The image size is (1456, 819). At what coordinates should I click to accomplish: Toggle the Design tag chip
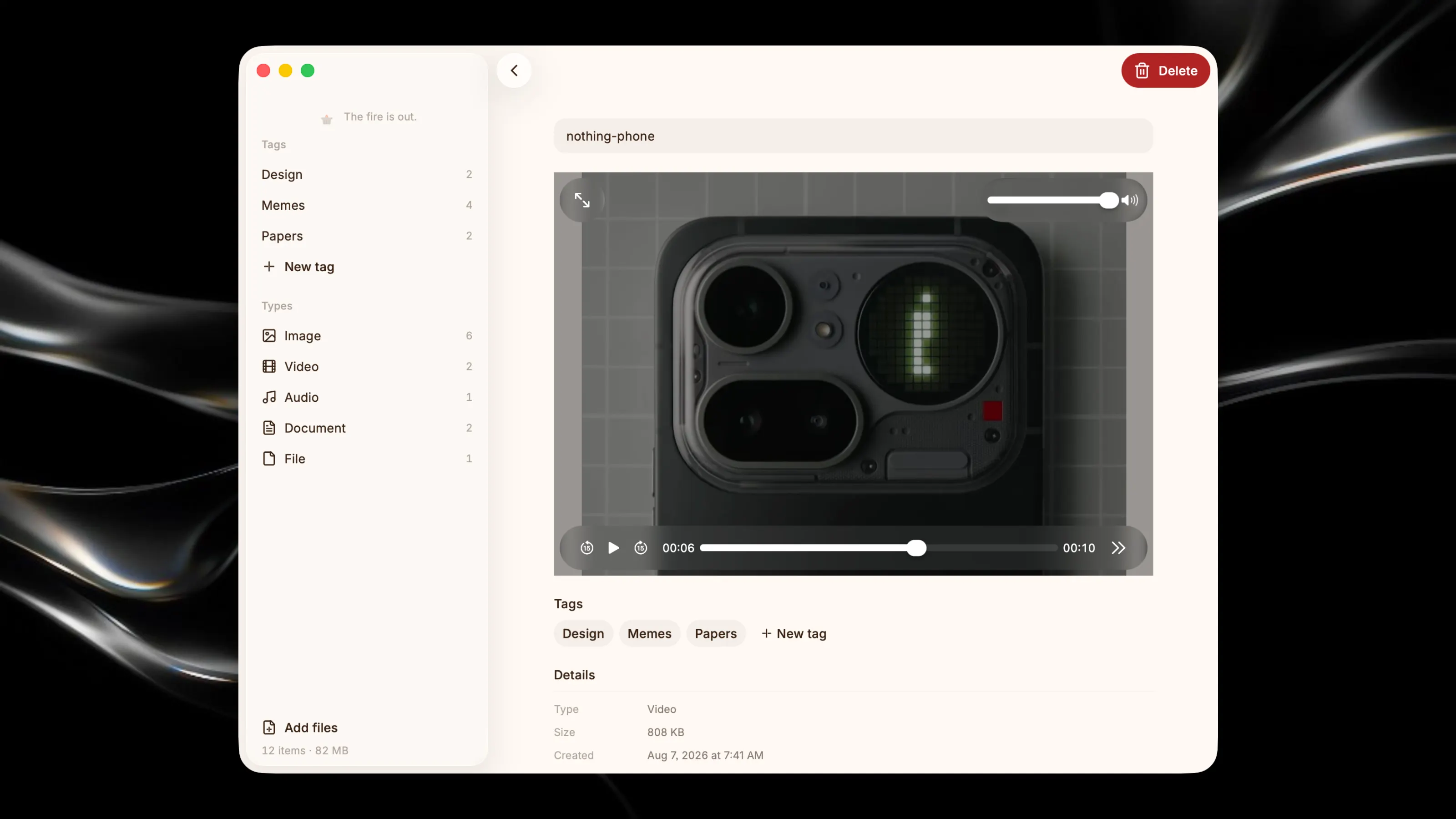583,634
